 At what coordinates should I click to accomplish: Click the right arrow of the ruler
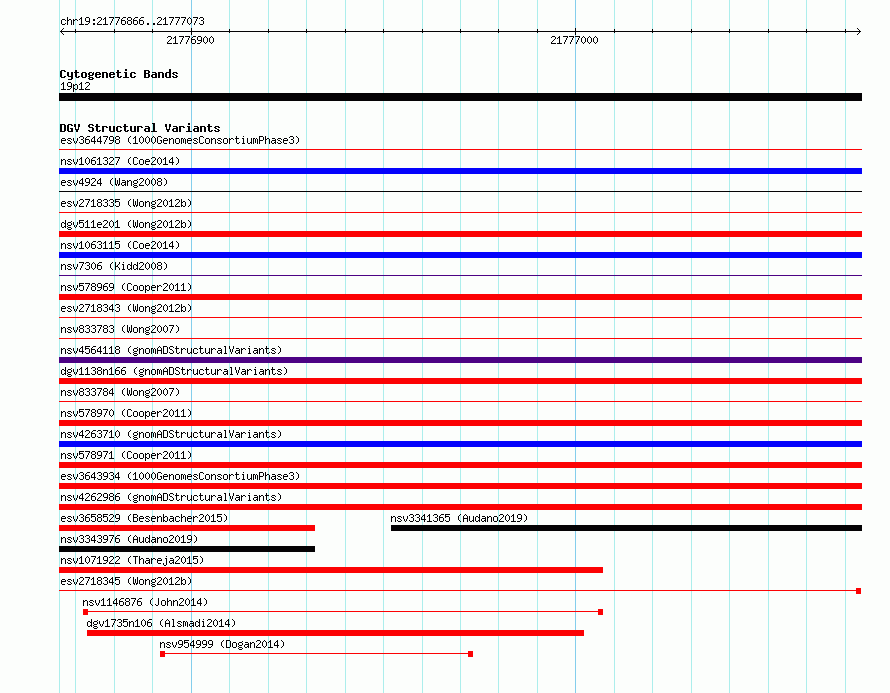pyautogui.click(x=858, y=31)
